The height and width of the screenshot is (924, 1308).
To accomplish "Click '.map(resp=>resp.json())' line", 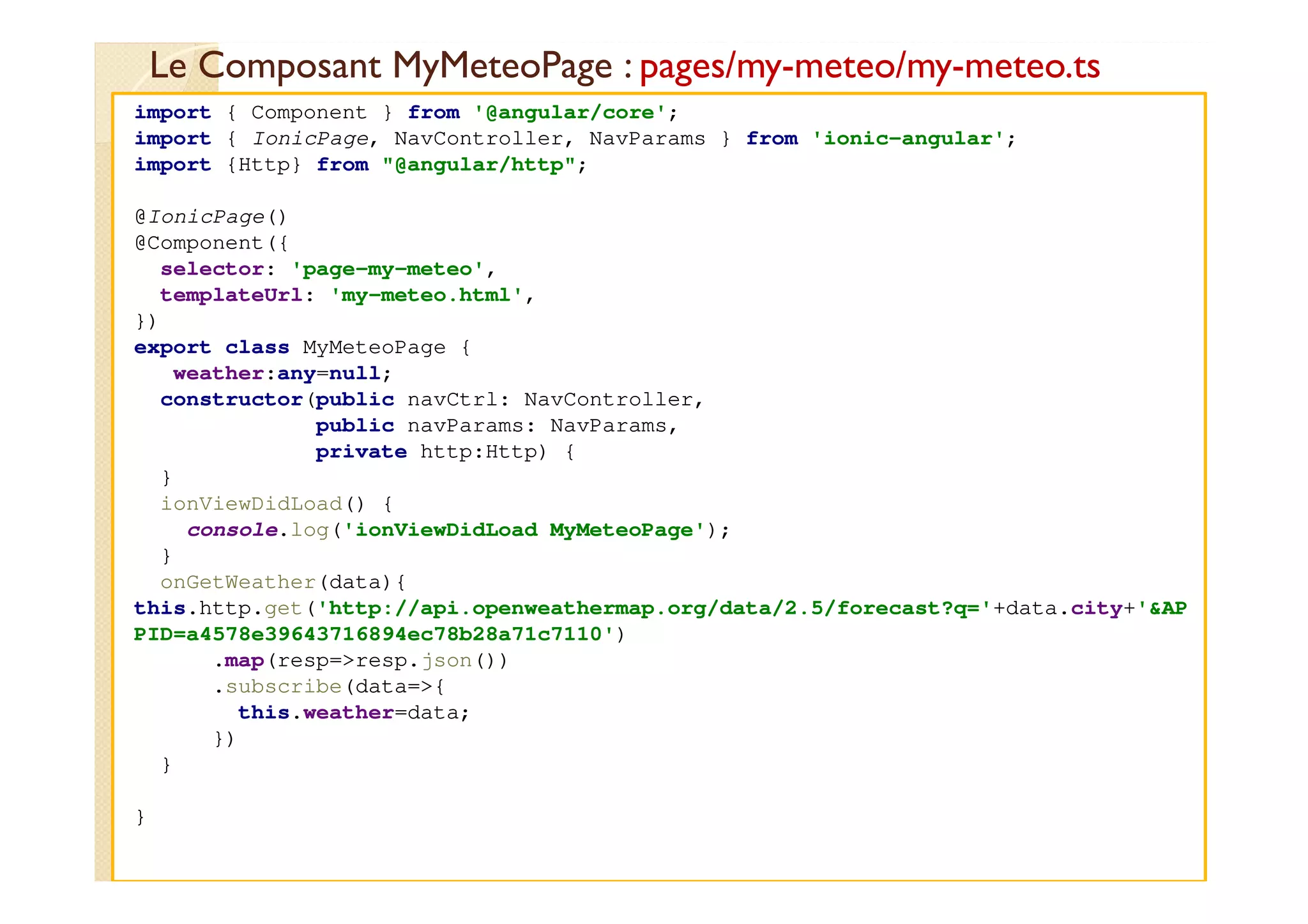I will pos(361,661).
